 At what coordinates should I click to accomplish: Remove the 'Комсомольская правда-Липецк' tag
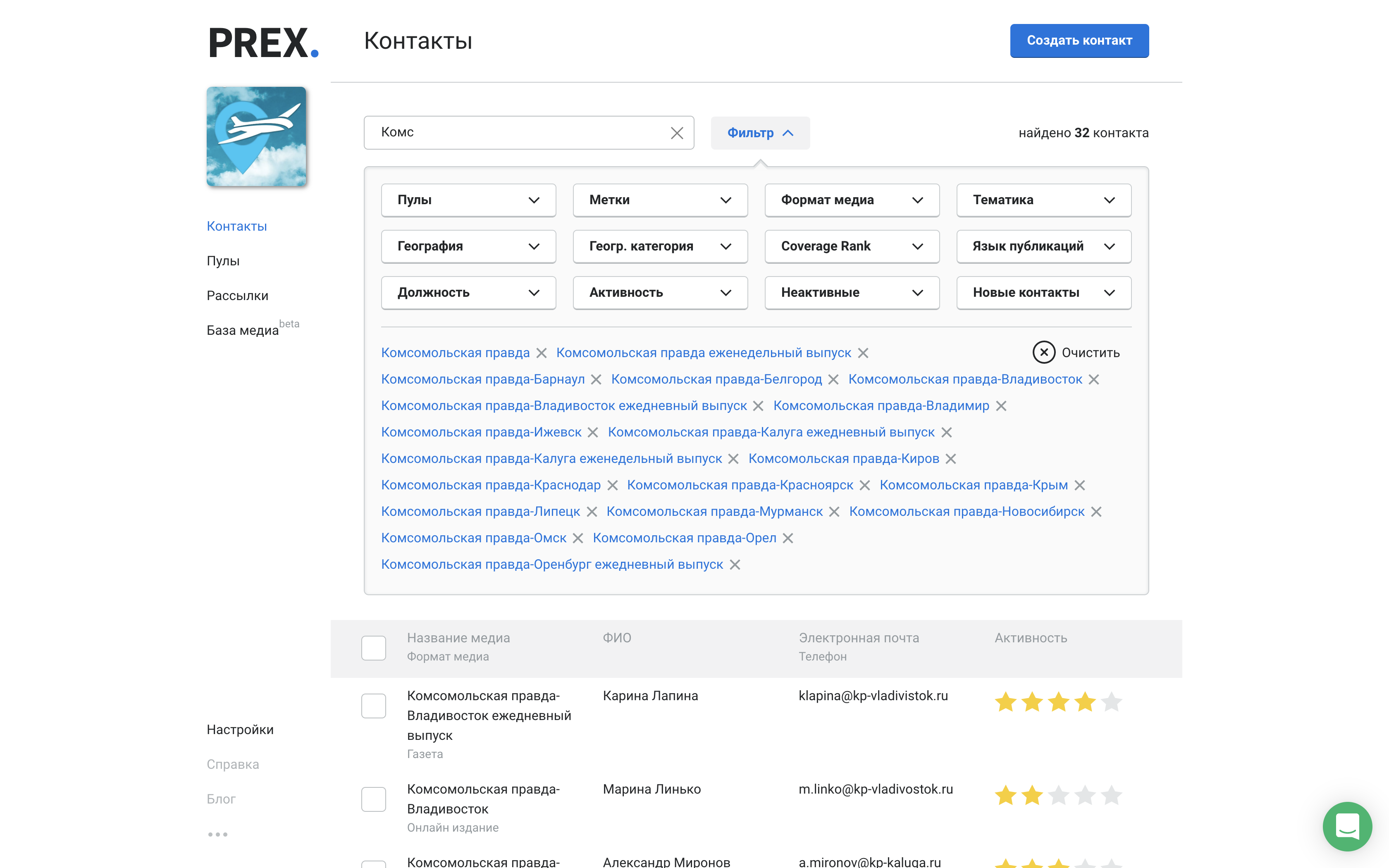592,512
